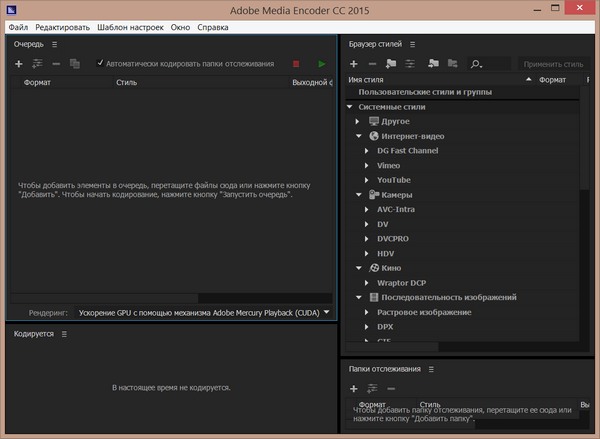Open the Watch Folders panel menu icon
The image size is (600, 439).
click(431, 369)
